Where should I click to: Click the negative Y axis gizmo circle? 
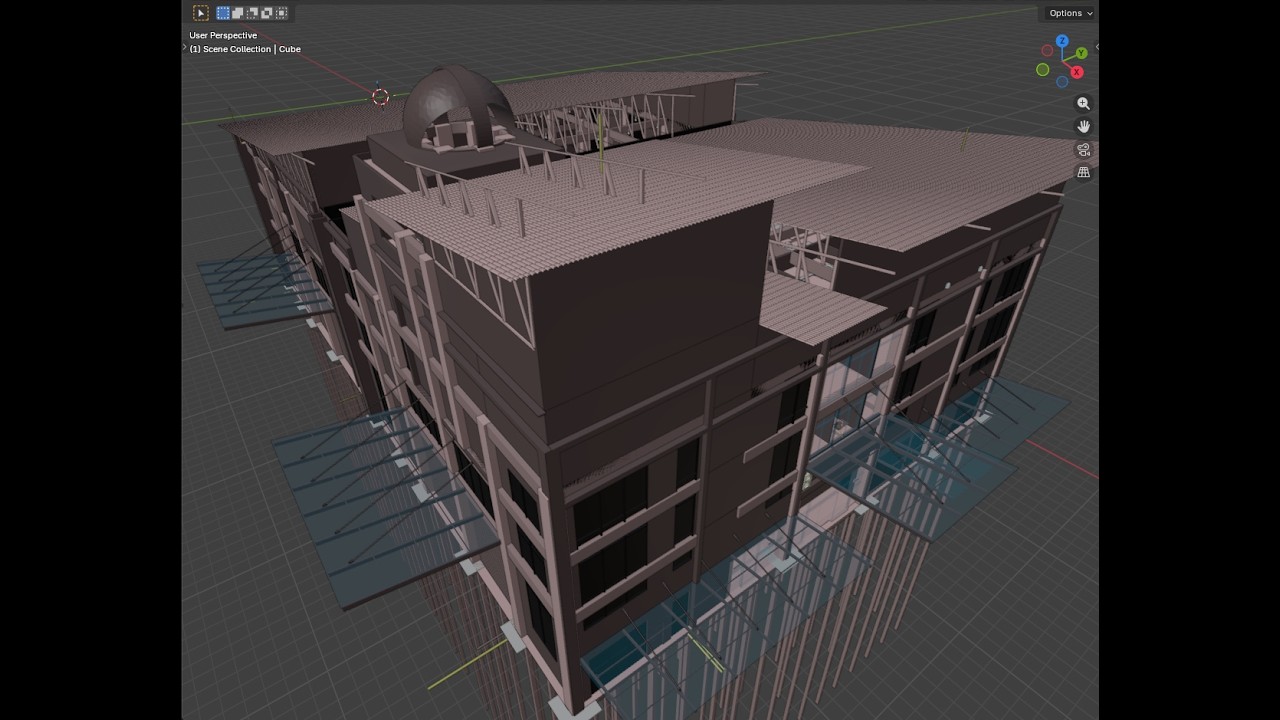click(x=1043, y=70)
